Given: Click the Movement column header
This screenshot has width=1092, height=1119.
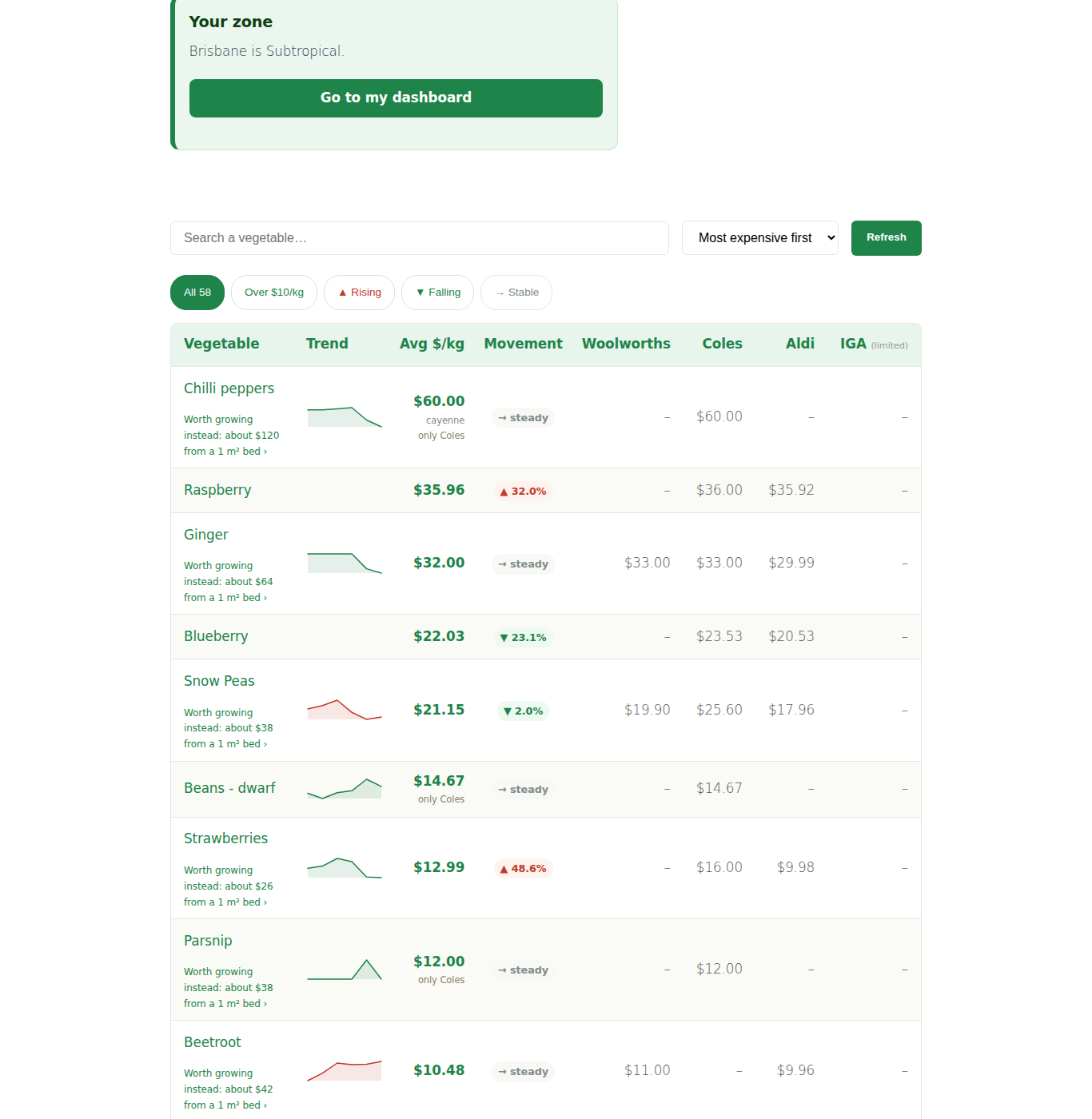Looking at the screenshot, I should coord(524,344).
